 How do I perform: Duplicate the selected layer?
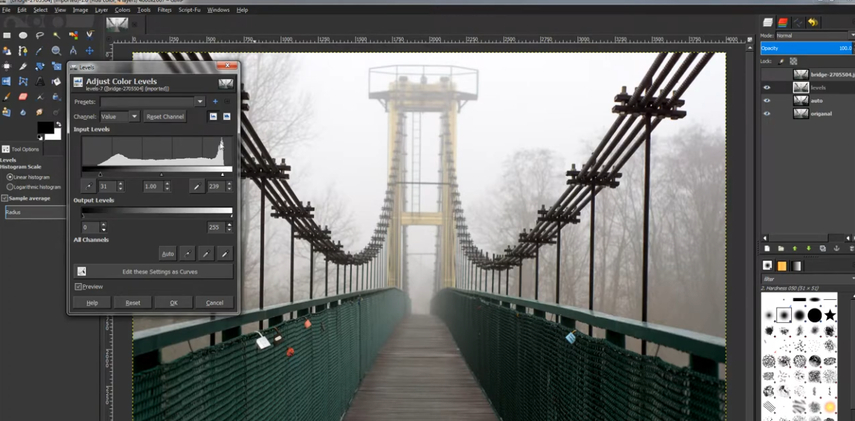point(822,248)
